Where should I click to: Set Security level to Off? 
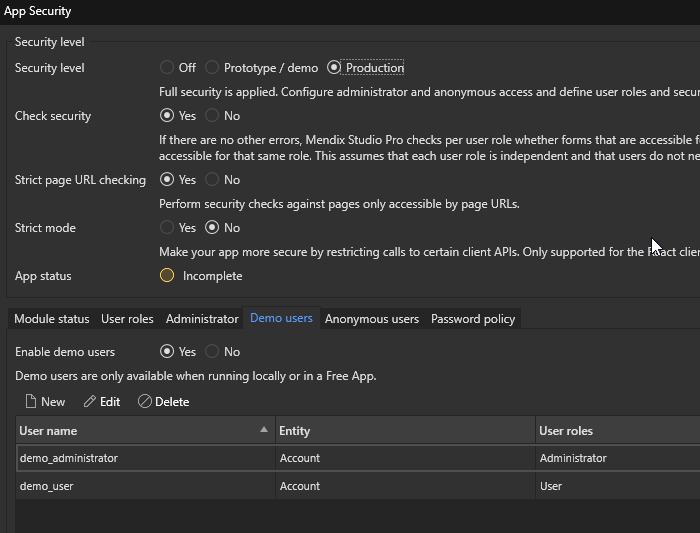point(167,68)
